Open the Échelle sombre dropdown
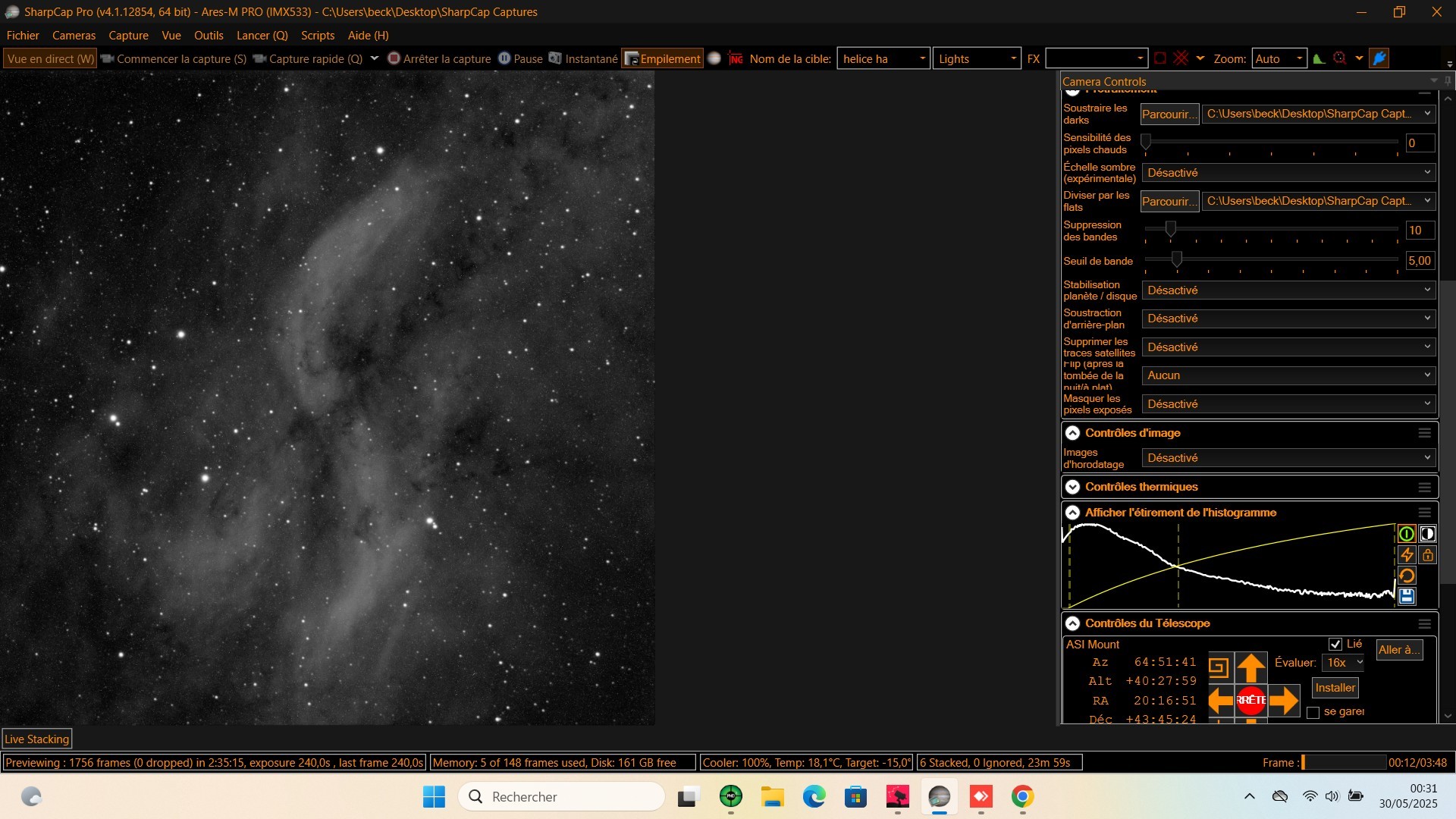 (x=1289, y=173)
